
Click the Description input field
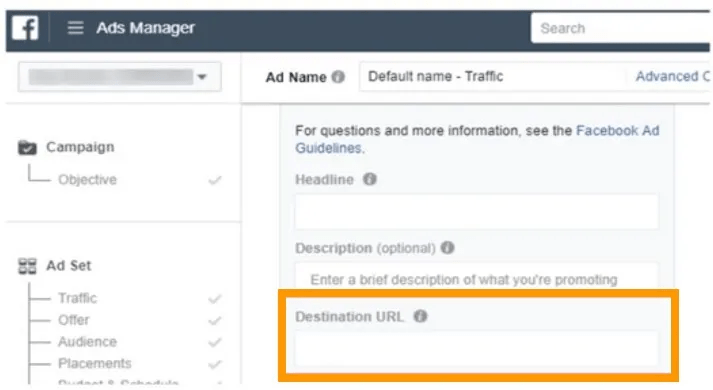477,275
